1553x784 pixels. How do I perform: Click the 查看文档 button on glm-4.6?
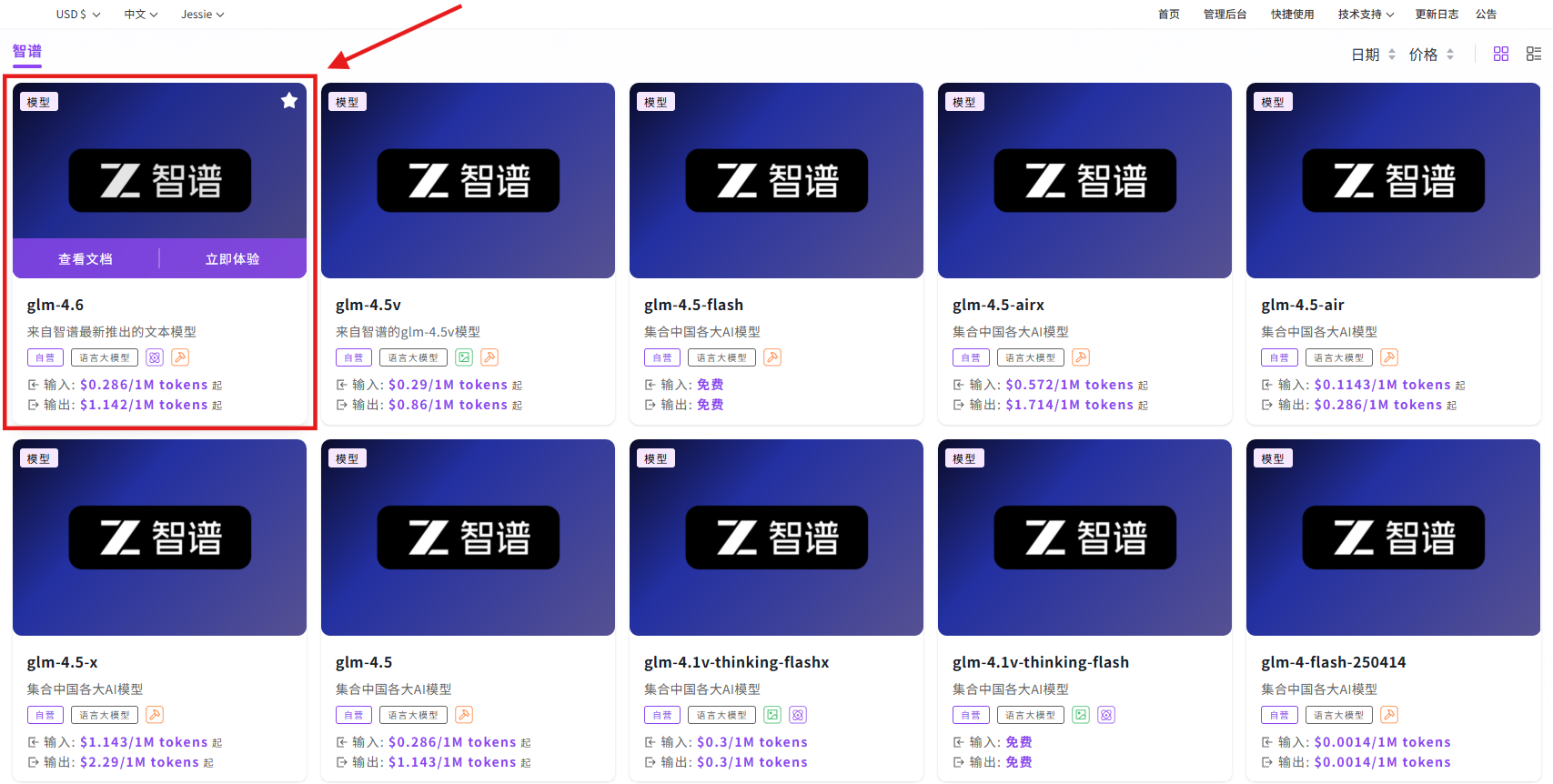click(86, 259)
